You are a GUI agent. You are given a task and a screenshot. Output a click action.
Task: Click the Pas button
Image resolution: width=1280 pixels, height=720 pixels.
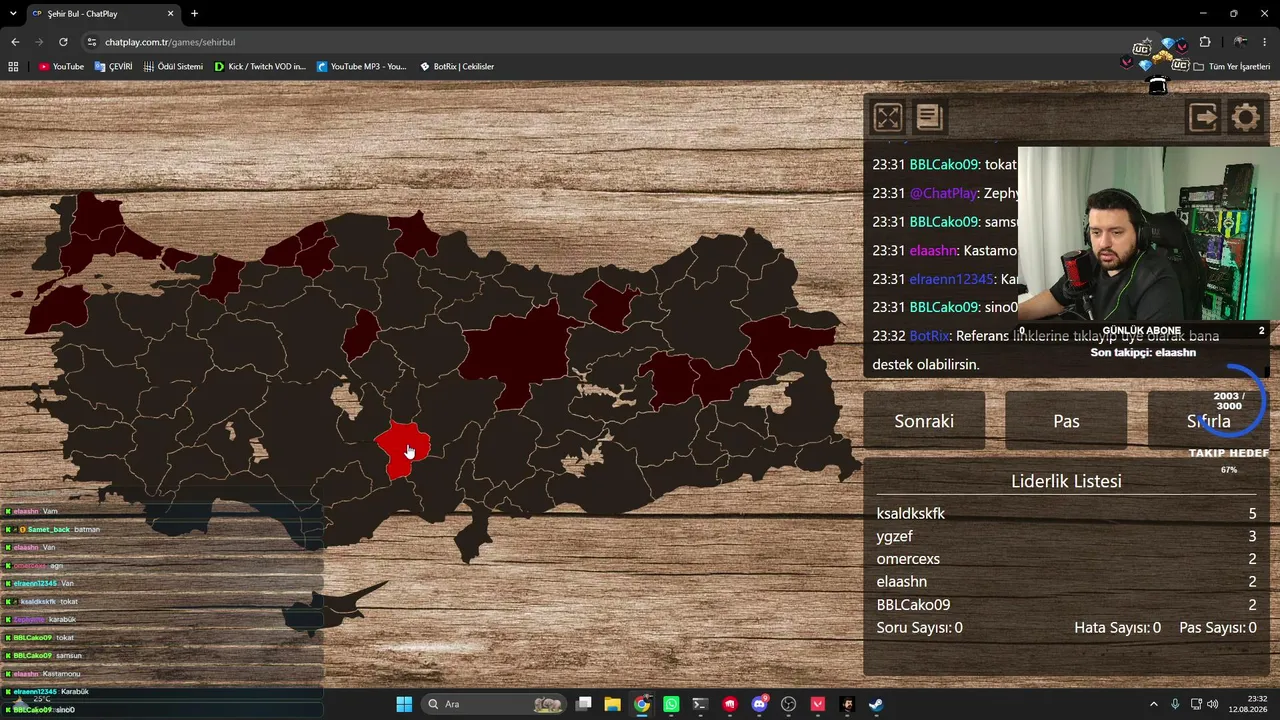(x=1066, y=421)
